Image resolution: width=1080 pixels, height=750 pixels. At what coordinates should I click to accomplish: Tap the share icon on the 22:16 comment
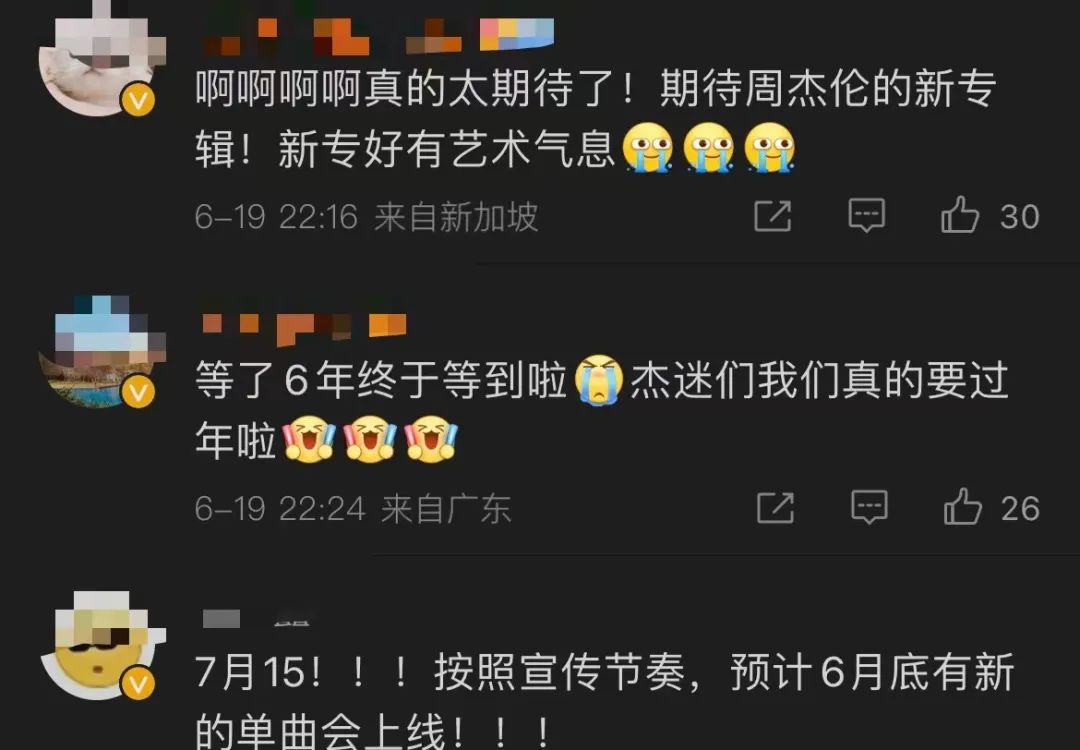pyautogui.click(x=773, y=216)
